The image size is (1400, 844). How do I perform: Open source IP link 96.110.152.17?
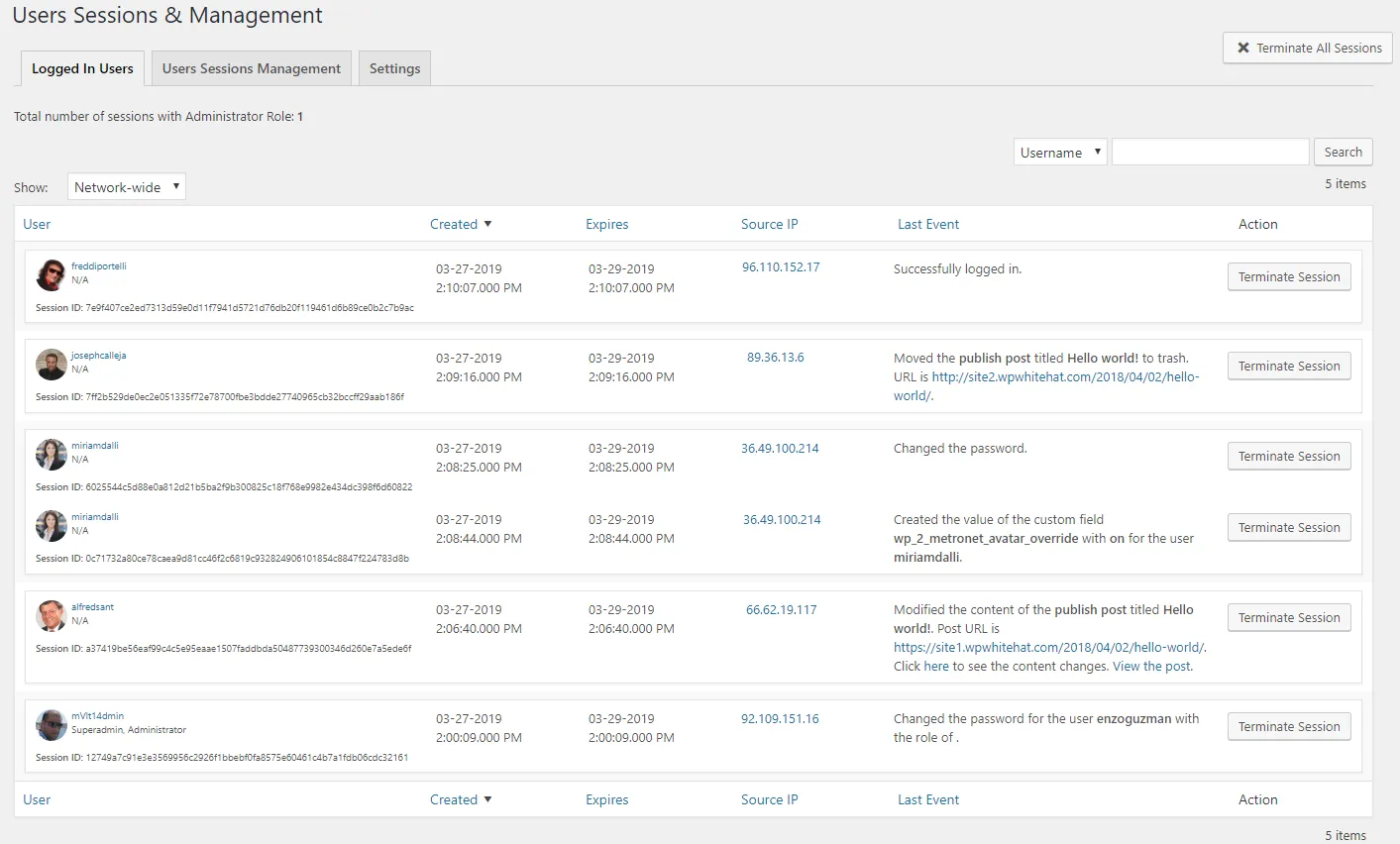(781, 267)
